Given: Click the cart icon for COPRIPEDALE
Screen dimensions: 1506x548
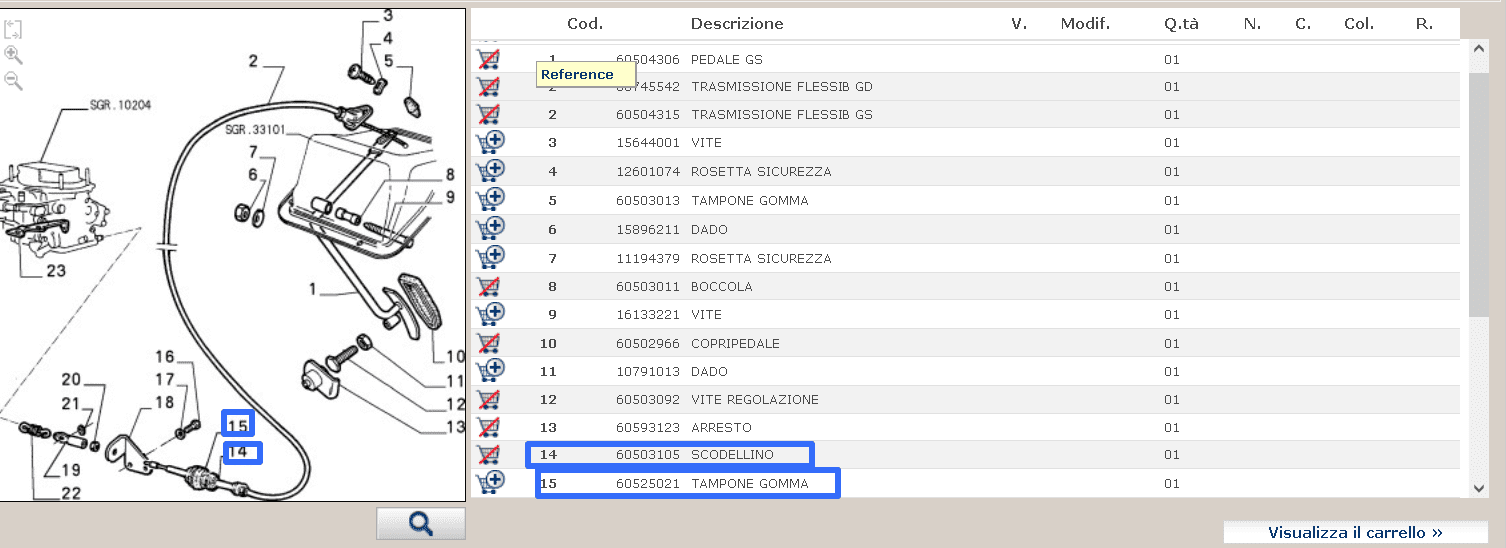Looking at the screenshot, I should [x=489, y=343].
